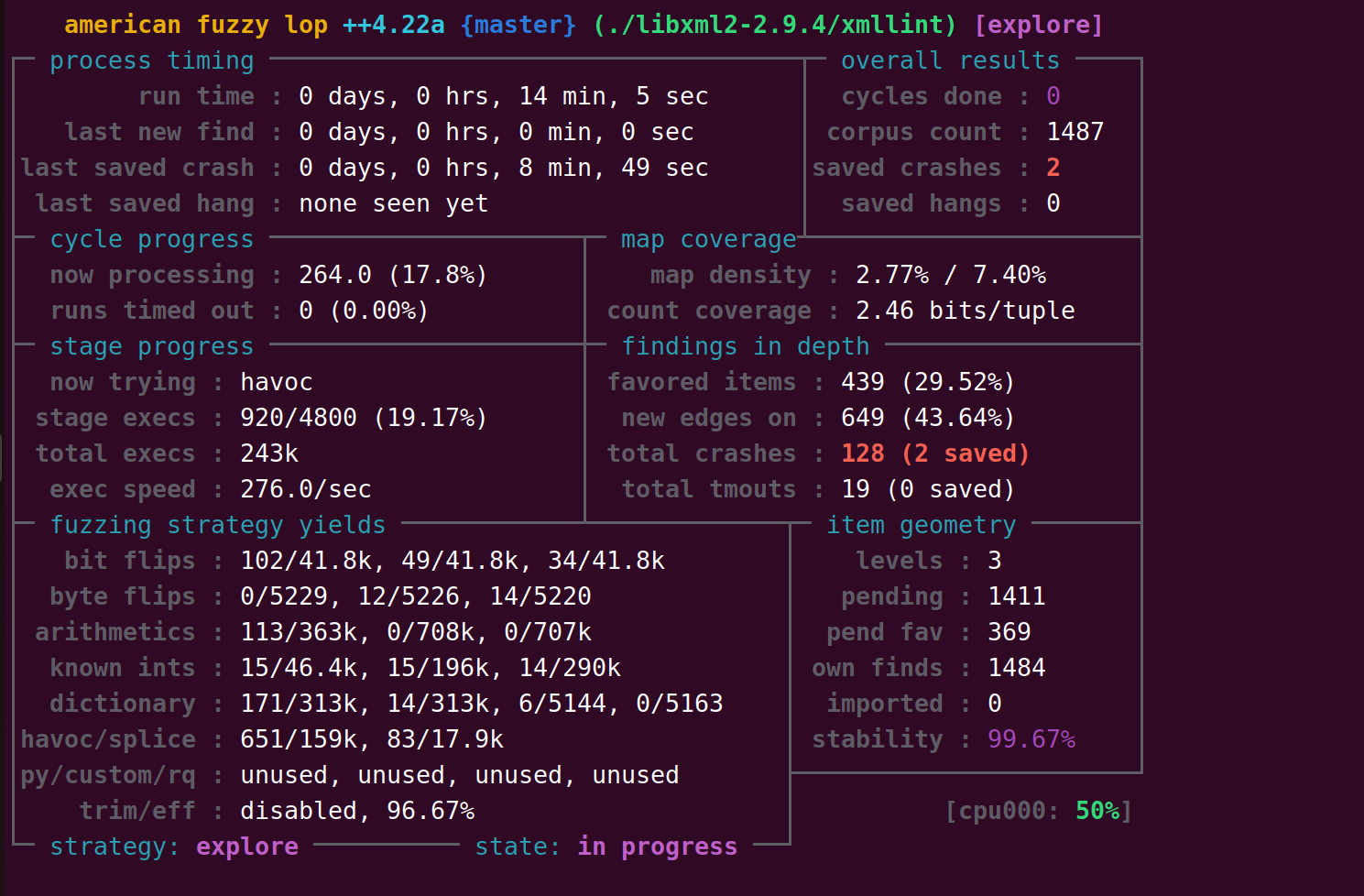Click last saved crash value '8 min, 49 sec'
The image size is (1364, 896).
(x=614, y=168)
